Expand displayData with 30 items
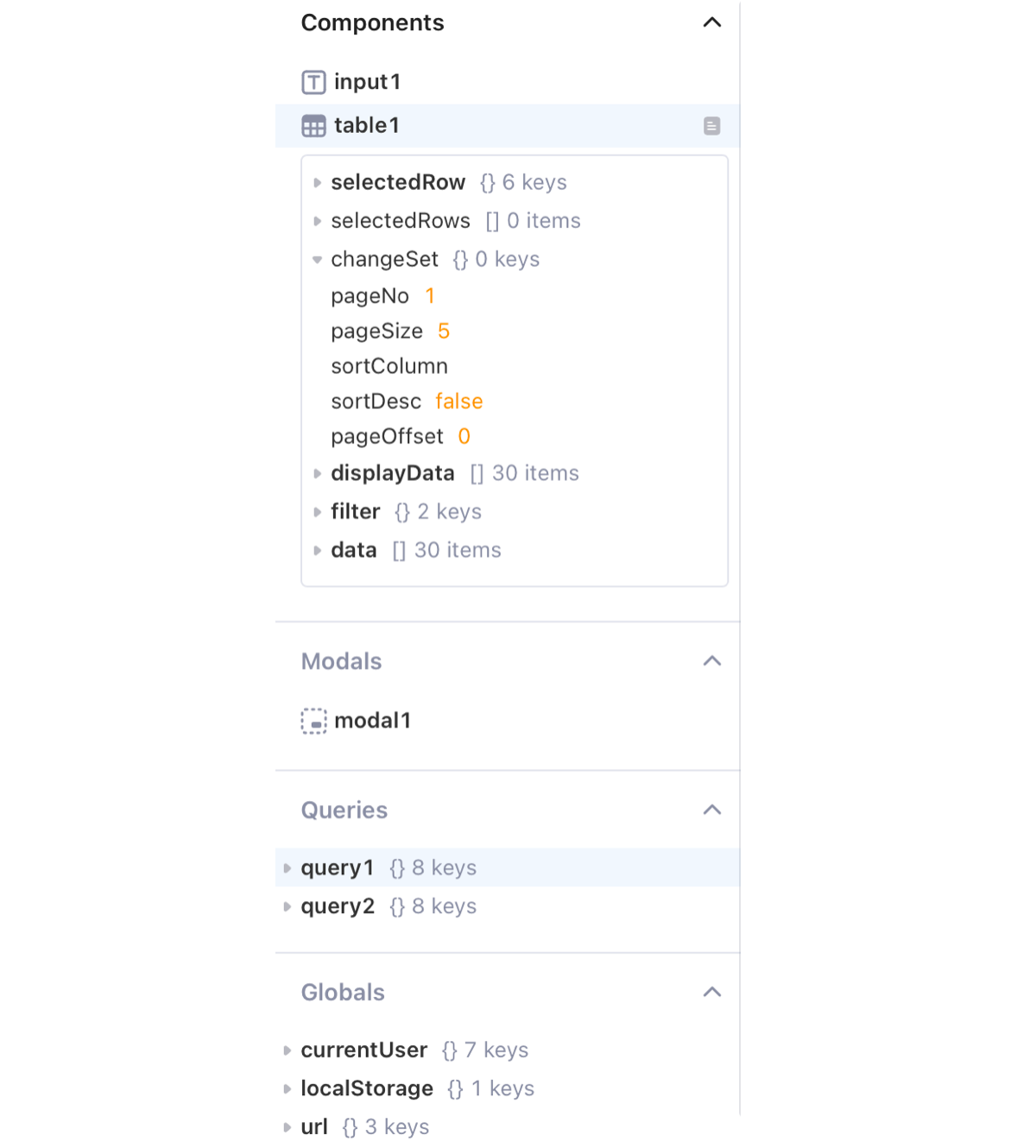The image size is (1036, 1148). (317, 474)
